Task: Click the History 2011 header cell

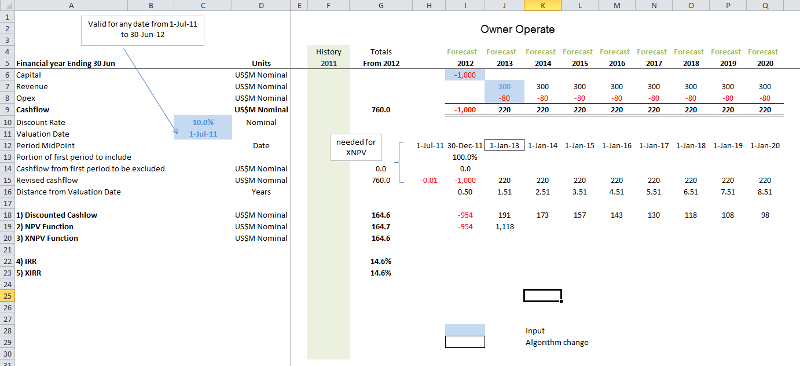Action: click(329, 58)
